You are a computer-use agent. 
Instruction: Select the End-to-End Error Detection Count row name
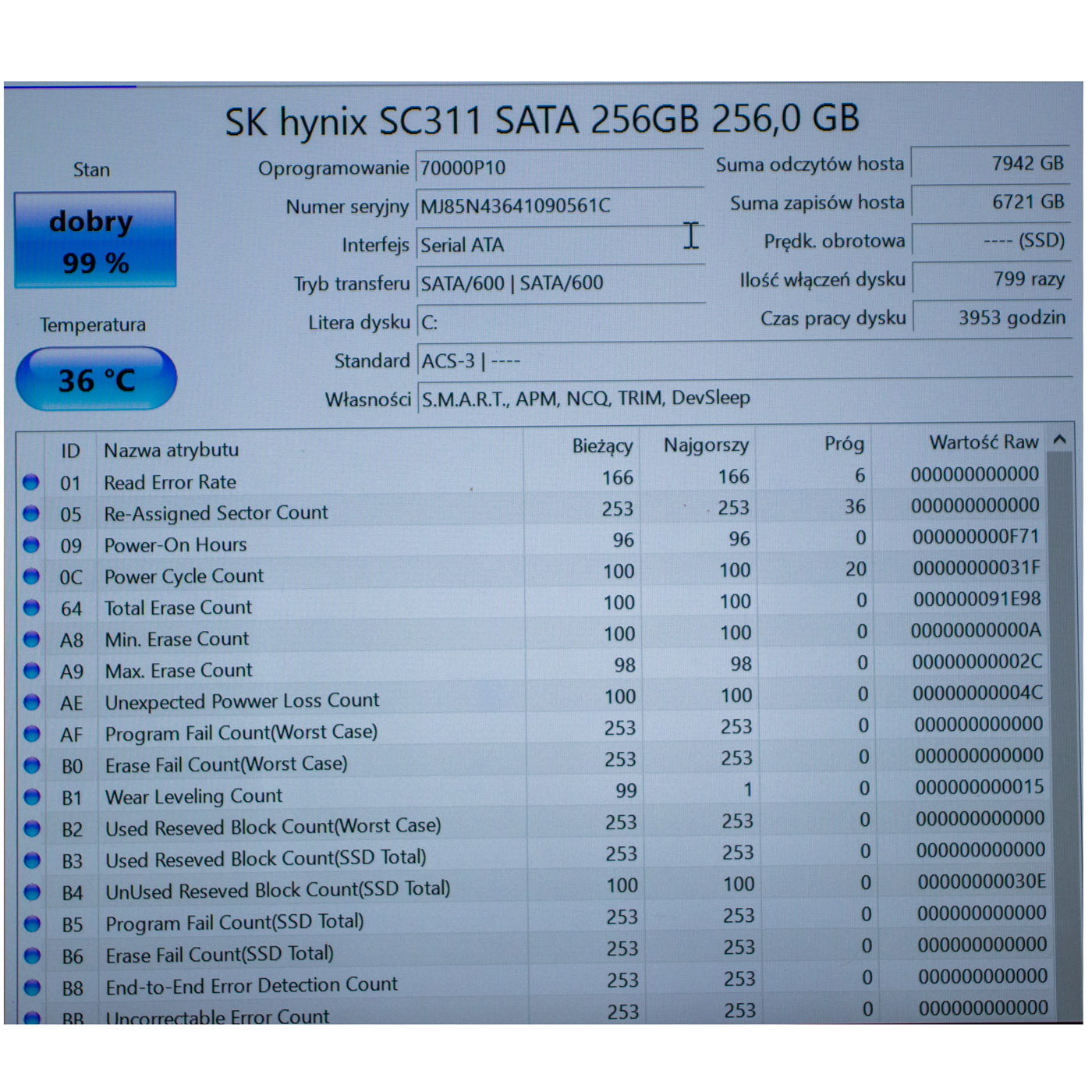click(x=252, y=985)
